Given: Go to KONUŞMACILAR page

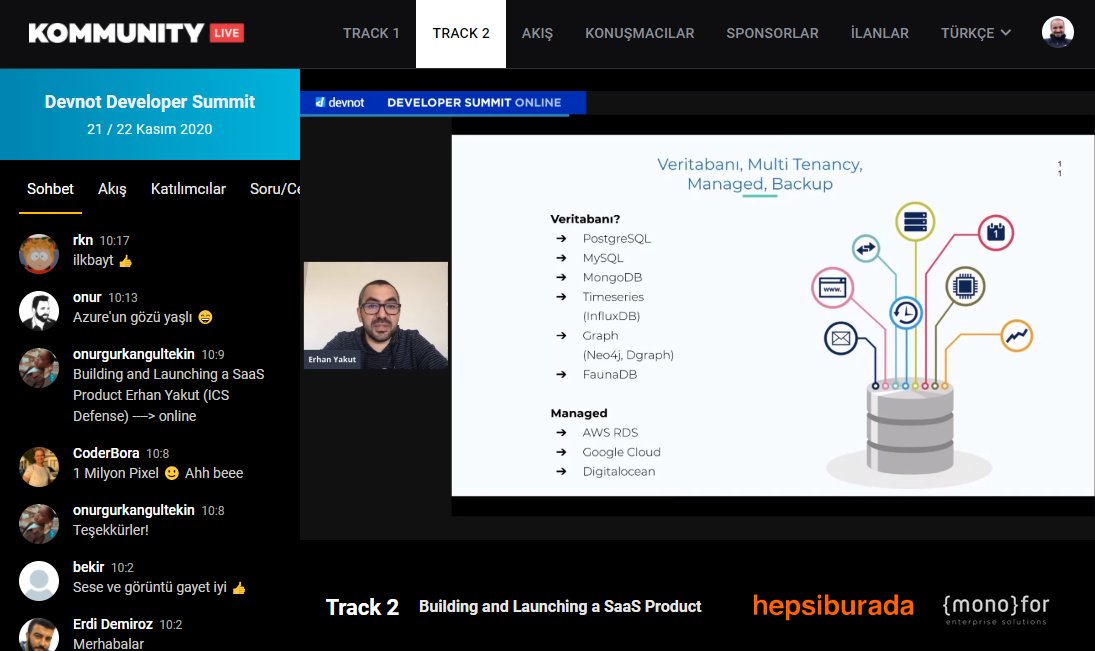Looking at the screenshot, I should pyautogui.click(x=640, y=33).
